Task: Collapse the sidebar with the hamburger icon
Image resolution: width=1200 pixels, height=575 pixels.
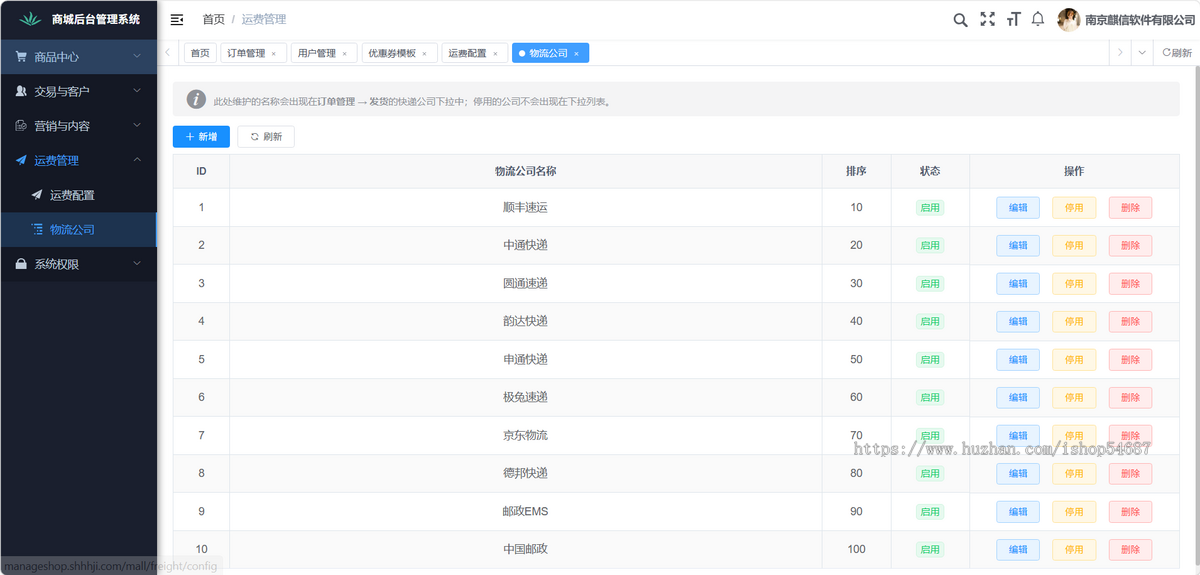Action: pyautogui.click(x=177, y=19)
